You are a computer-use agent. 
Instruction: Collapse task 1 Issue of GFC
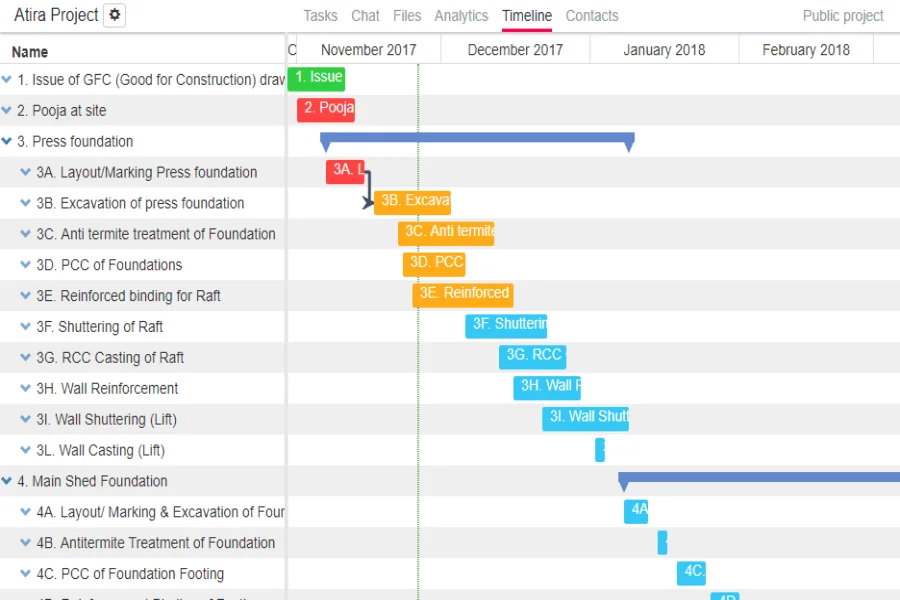[8, 79]
